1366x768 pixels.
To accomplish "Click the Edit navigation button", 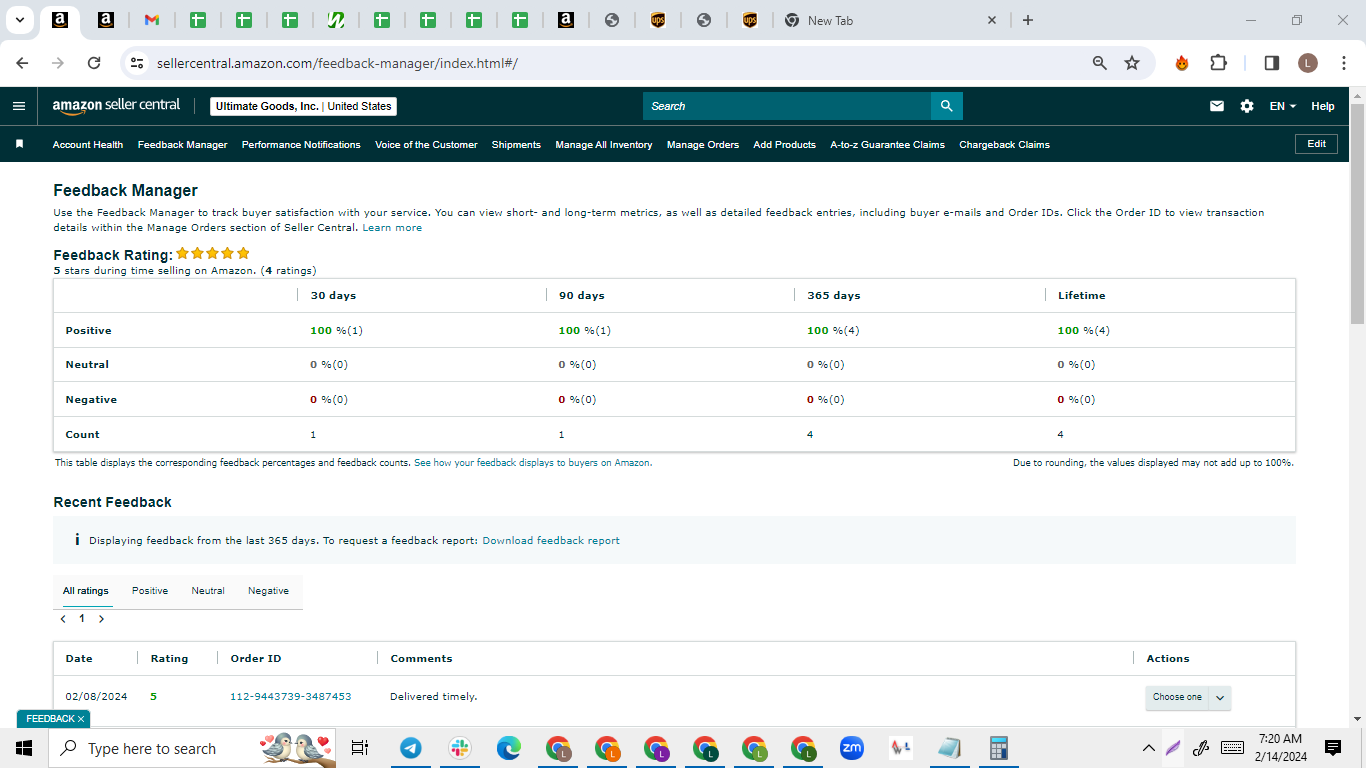I will pos(1316,144).
